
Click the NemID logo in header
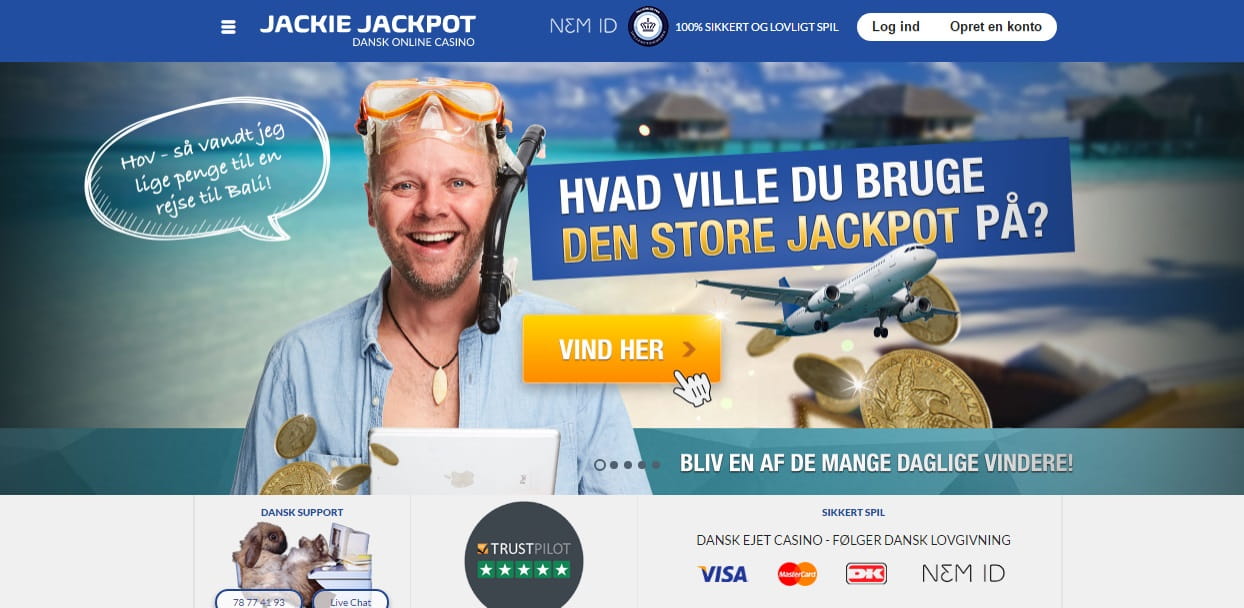[x=583, y=26]
